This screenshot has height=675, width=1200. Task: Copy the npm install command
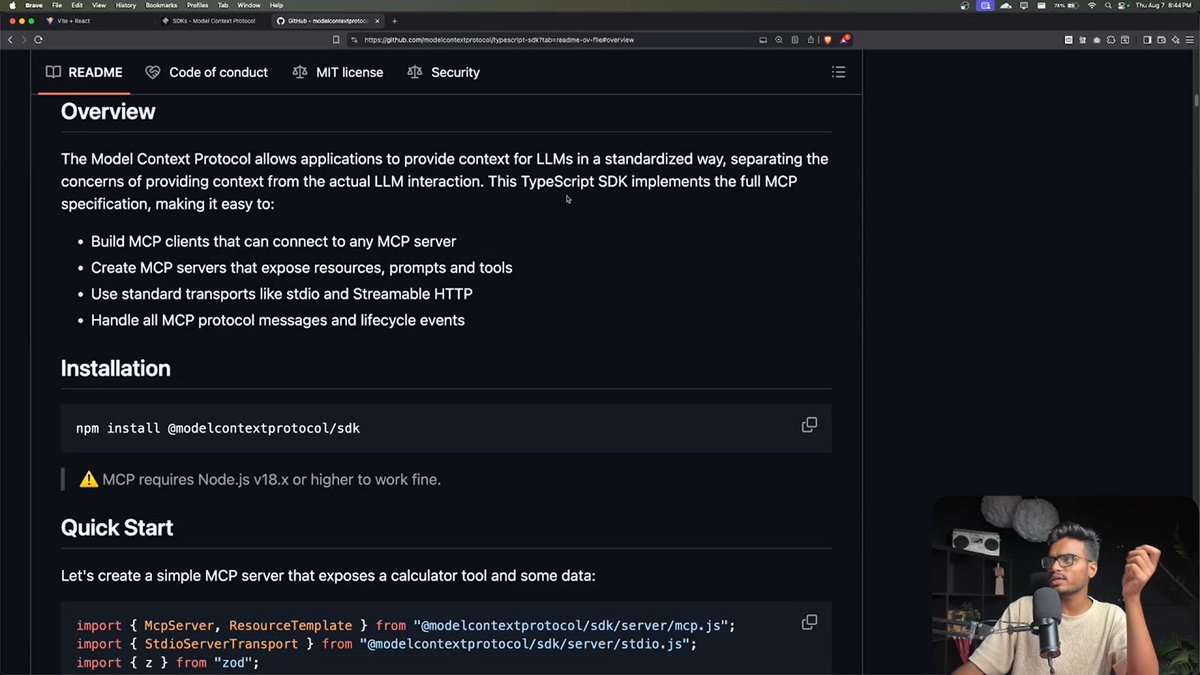tap(809, 425)
